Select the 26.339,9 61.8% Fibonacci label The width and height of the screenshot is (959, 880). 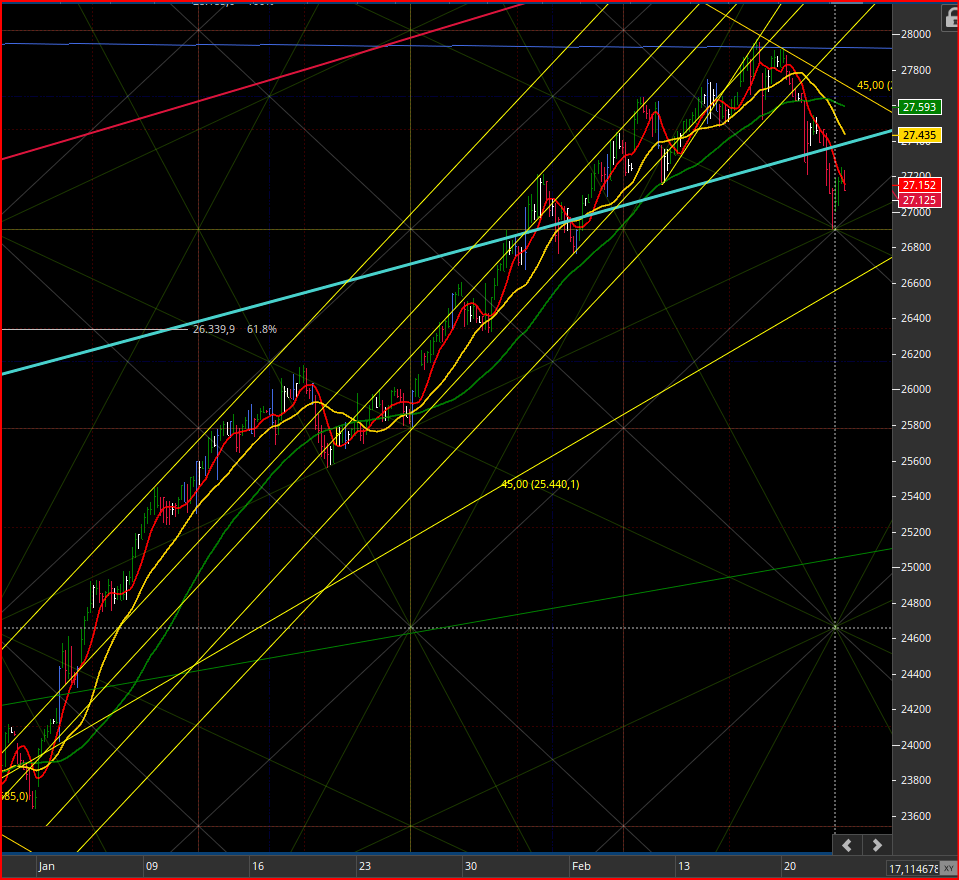click(x=235, y=329)
